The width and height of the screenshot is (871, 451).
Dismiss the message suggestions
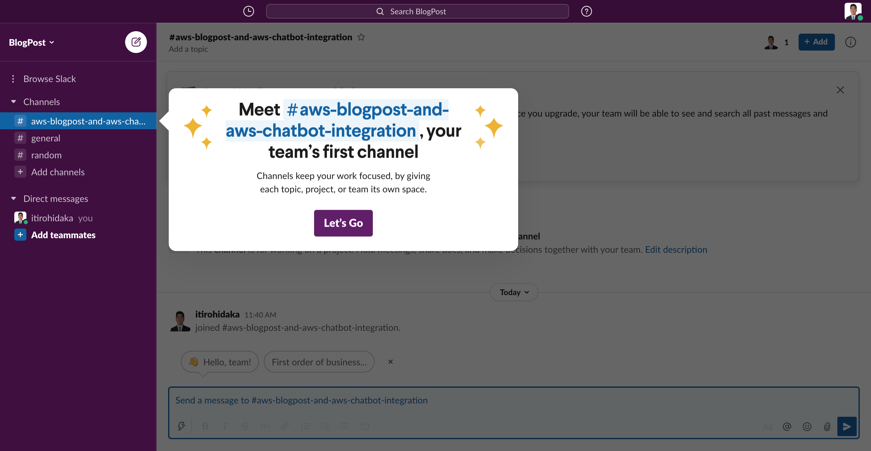[391, 362]
